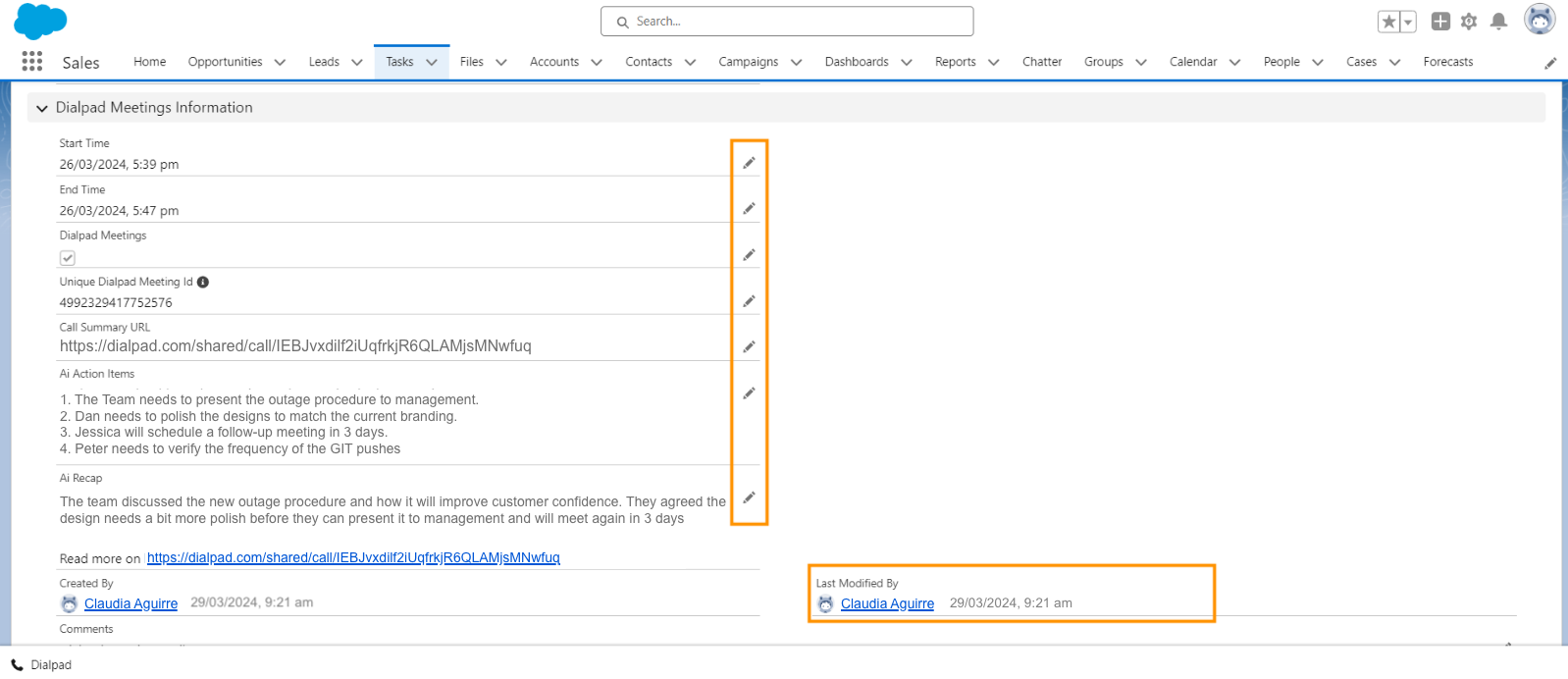Image resolution: width=1568 pixels, height=679 pixels.
Task: Edit the Ai Recap field
Action: (x=749, y=497)
